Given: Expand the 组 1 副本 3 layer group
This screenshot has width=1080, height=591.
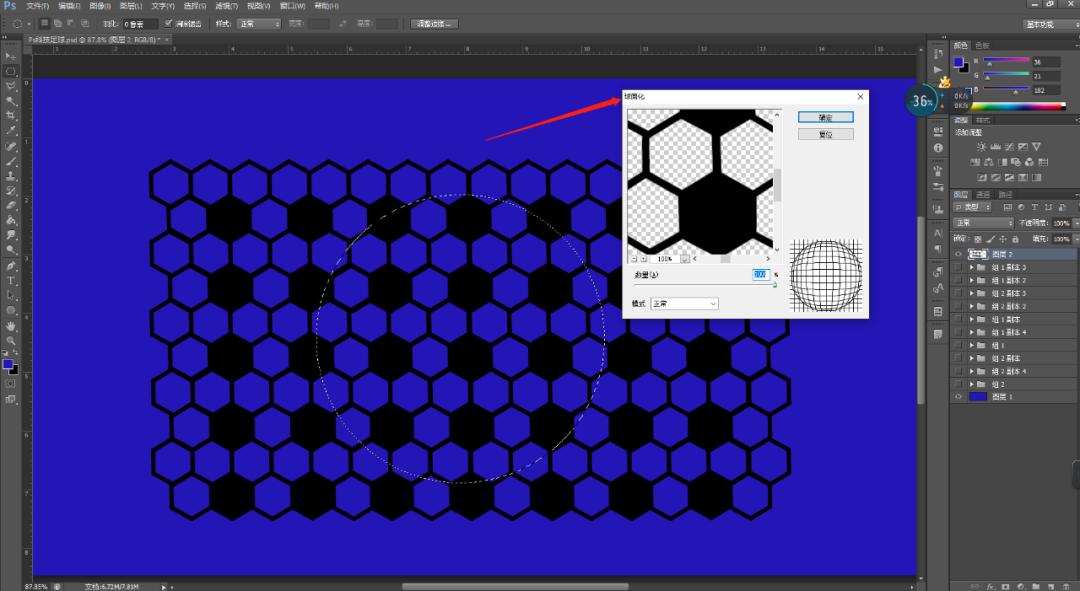Looking at the screenshot, I should click(972, 268).
